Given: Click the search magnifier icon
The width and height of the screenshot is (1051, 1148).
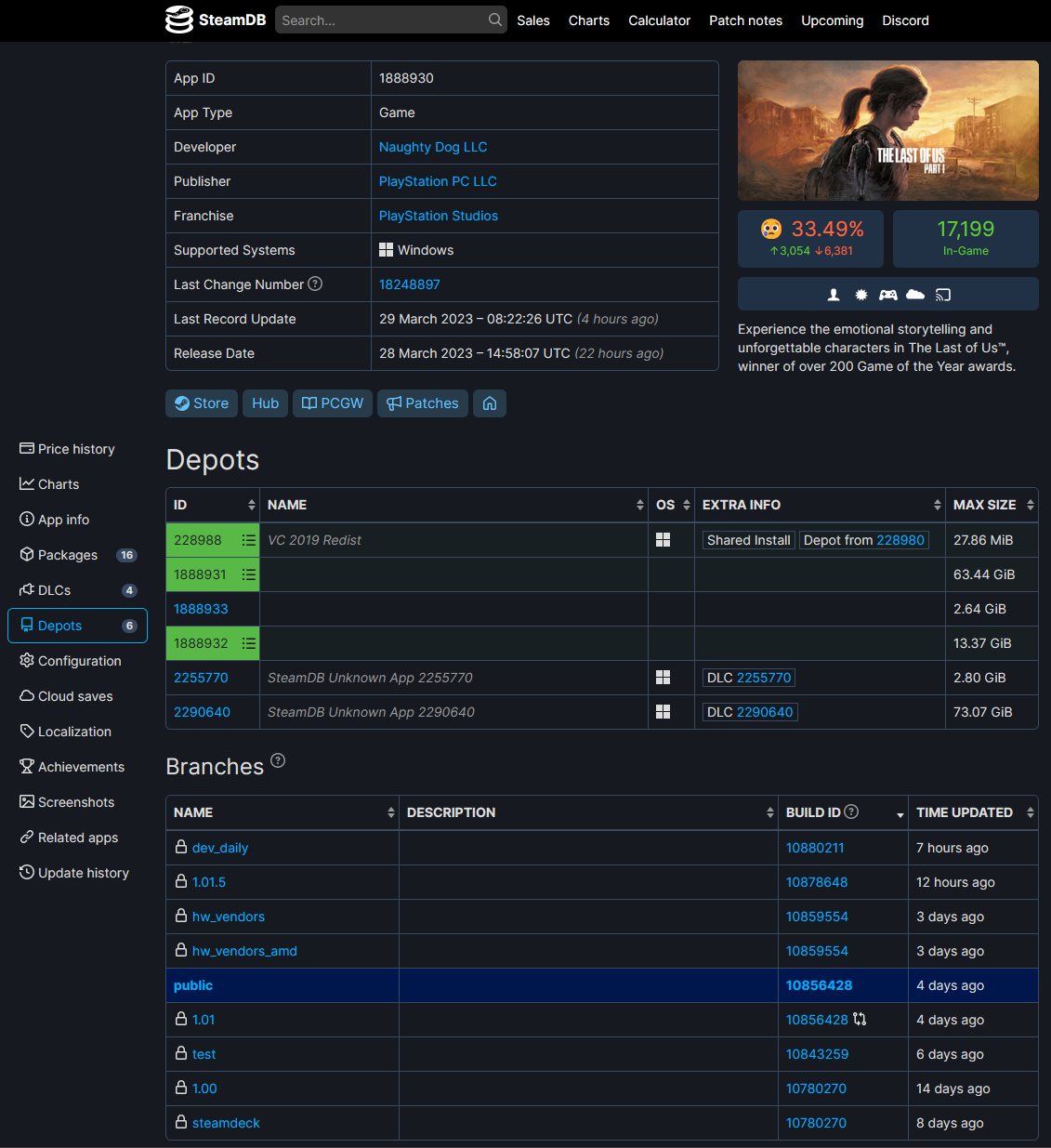Looking at the screenshot, I should (x=495, y=20).
